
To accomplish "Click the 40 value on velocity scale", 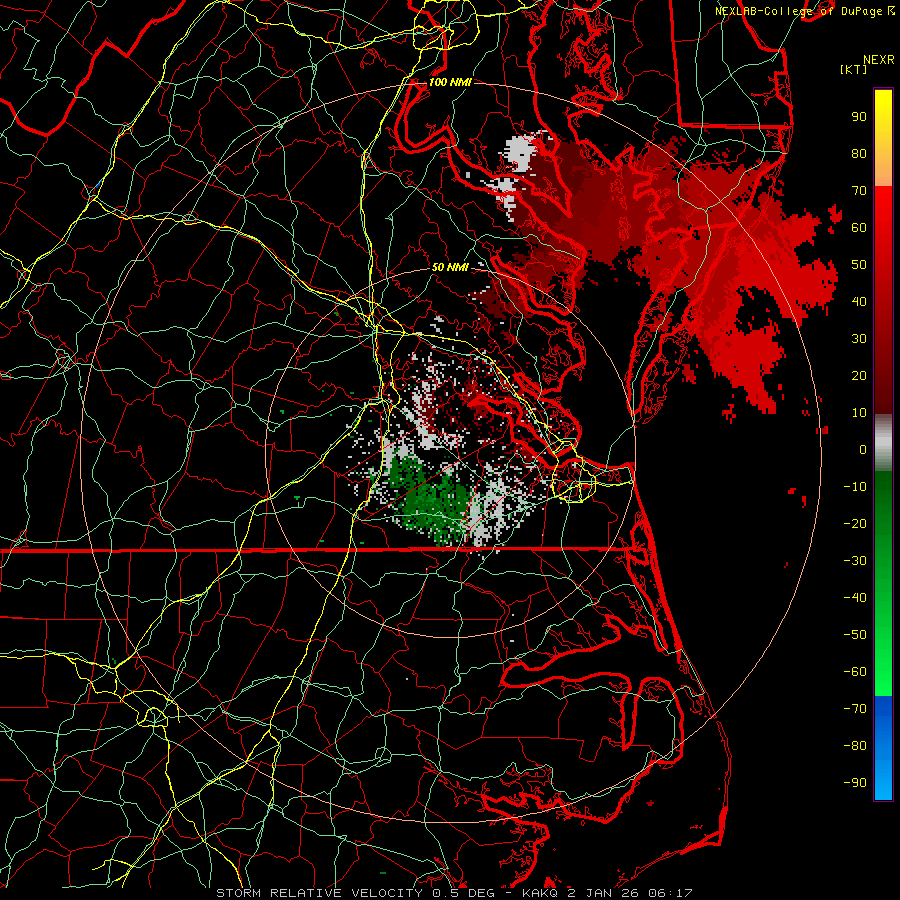I will (859, 302).
